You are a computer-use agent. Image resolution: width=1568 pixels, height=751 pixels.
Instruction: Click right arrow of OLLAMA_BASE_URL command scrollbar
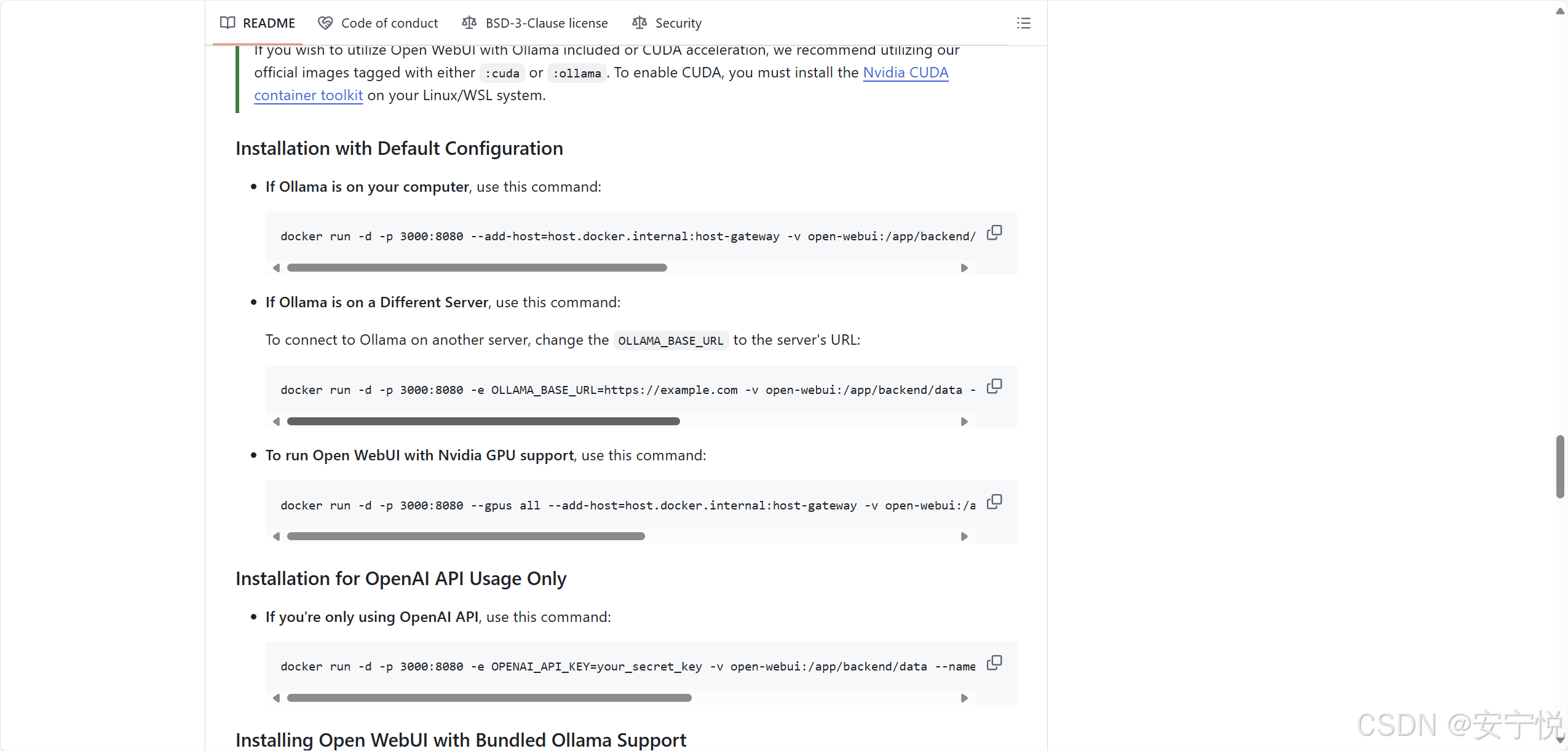pyautogui.click(x=964, y=422)
